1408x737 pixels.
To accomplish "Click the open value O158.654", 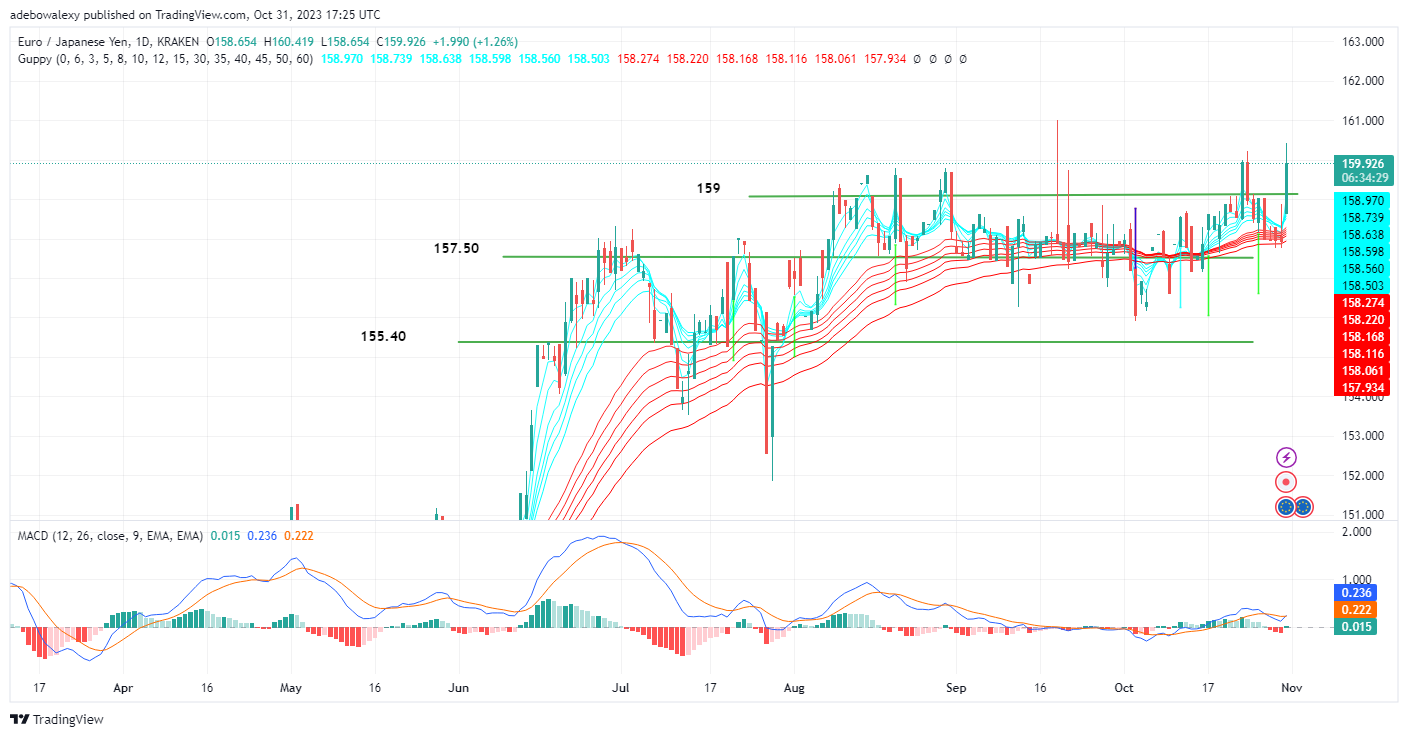I will coord(231,42).
